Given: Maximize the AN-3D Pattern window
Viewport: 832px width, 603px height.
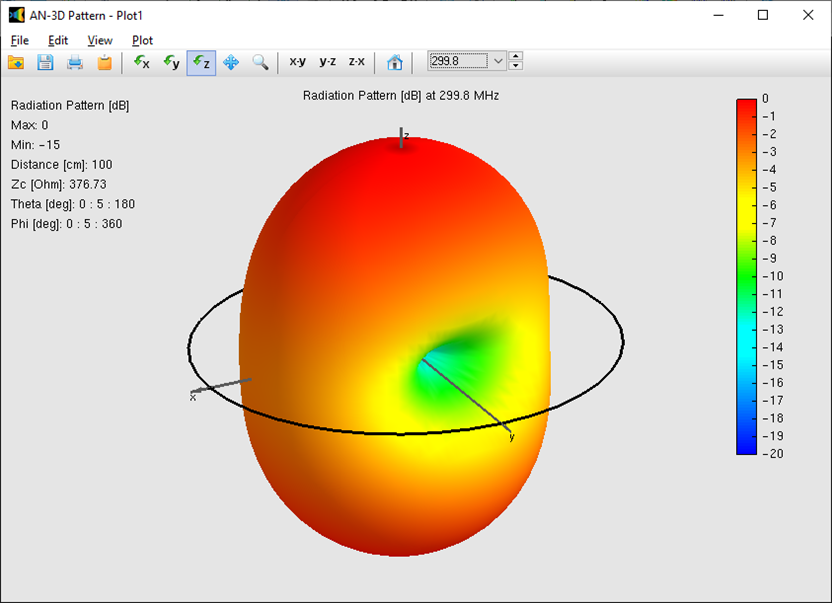Looking at the screenshot, I should pyautogui.click(x=762, y=15).
